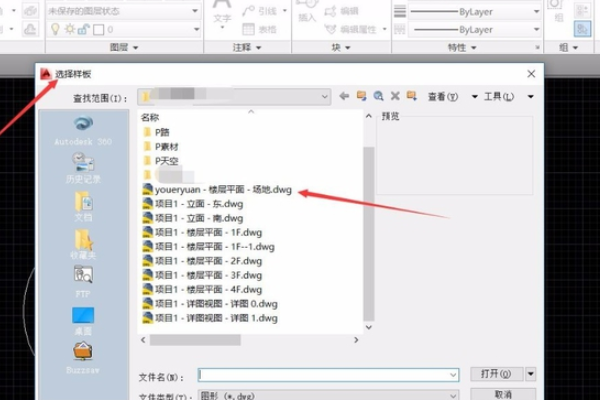Expand the 块 panel
Screen dimensions: 600x400
coord(341,47)
